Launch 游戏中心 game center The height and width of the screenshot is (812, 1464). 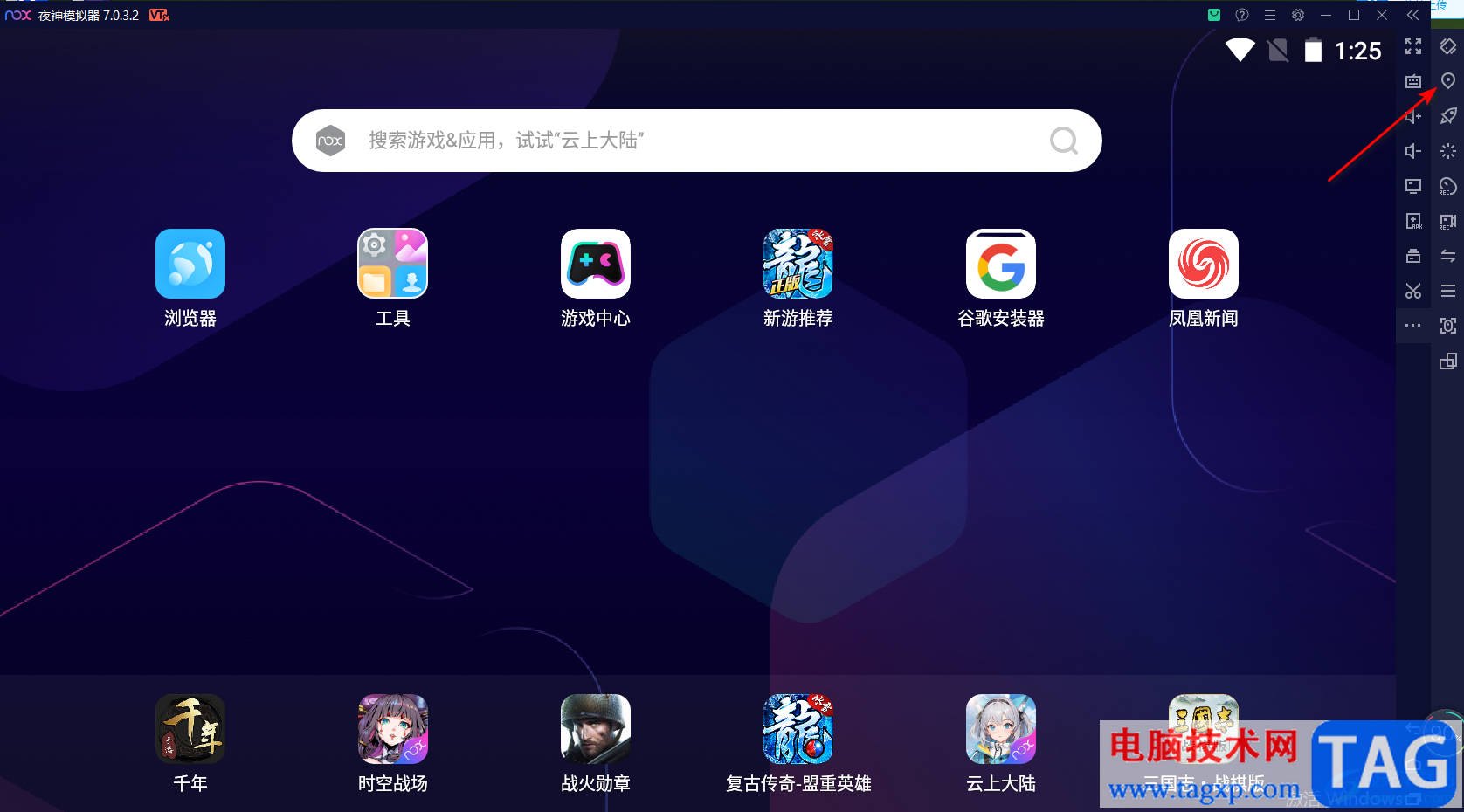click(x=596, y=264)
